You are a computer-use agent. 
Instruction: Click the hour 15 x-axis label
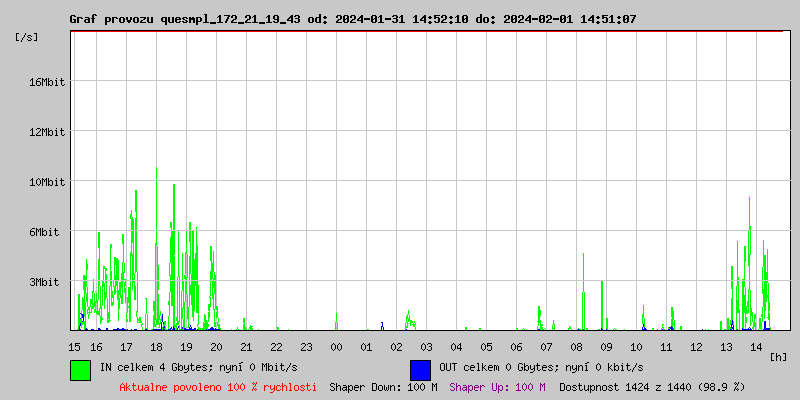[x=75, y=347]
